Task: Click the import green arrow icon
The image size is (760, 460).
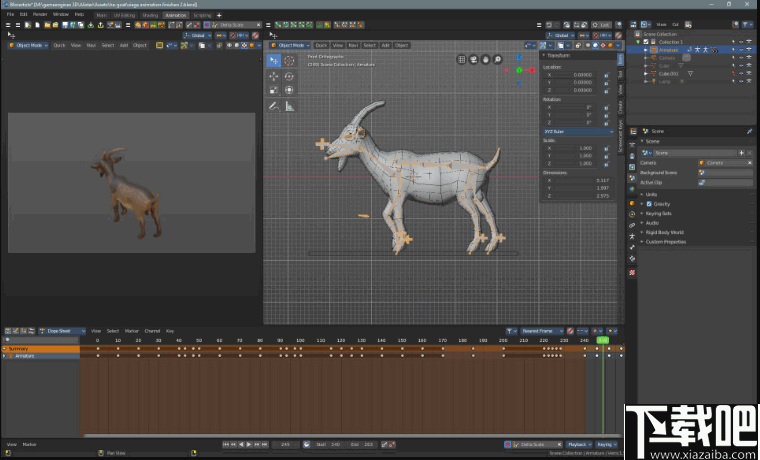Action: (x=91, y=25)
